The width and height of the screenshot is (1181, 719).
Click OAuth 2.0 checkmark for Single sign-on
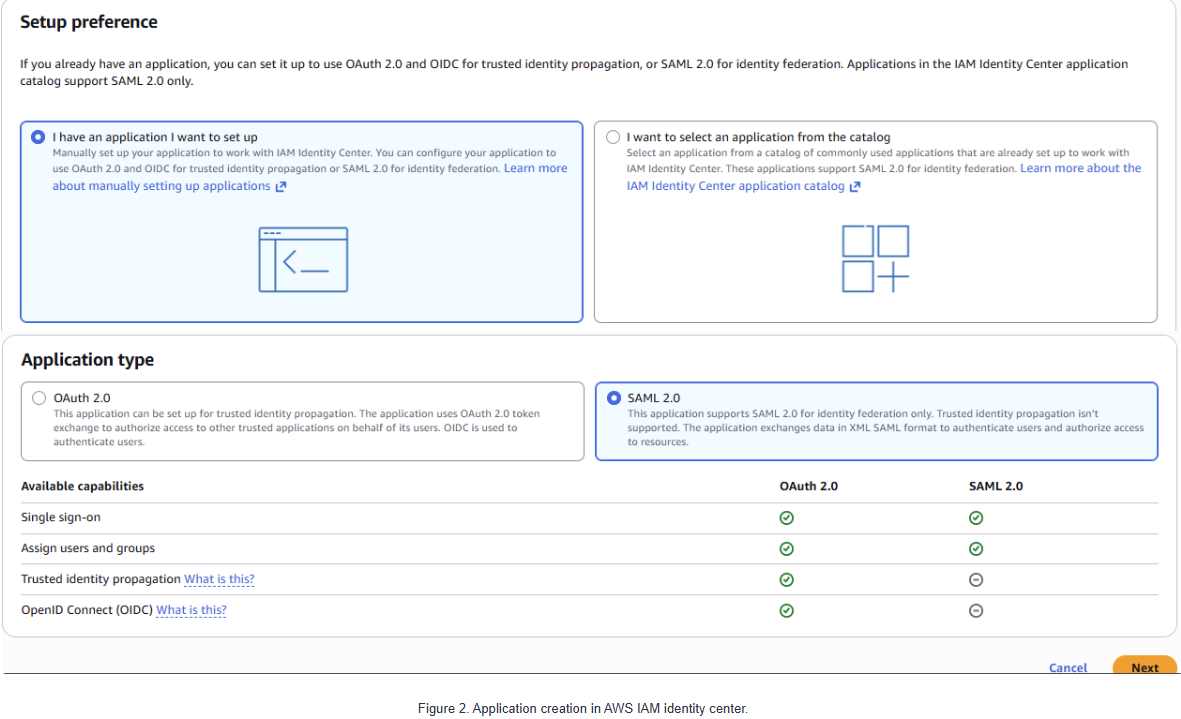pos(786,518)
